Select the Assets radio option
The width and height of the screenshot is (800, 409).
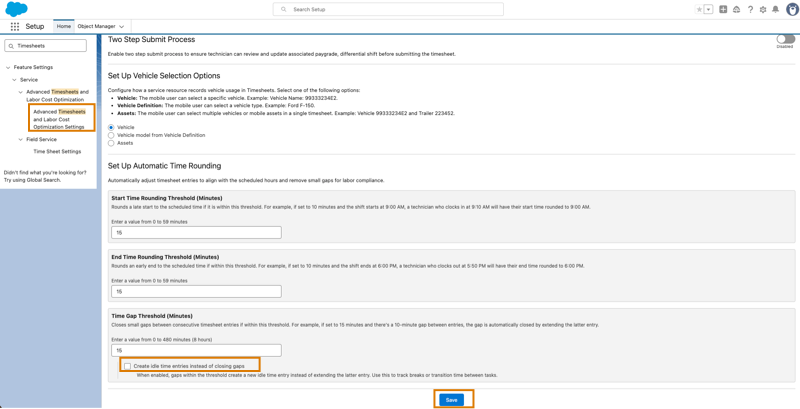point(111,143)
